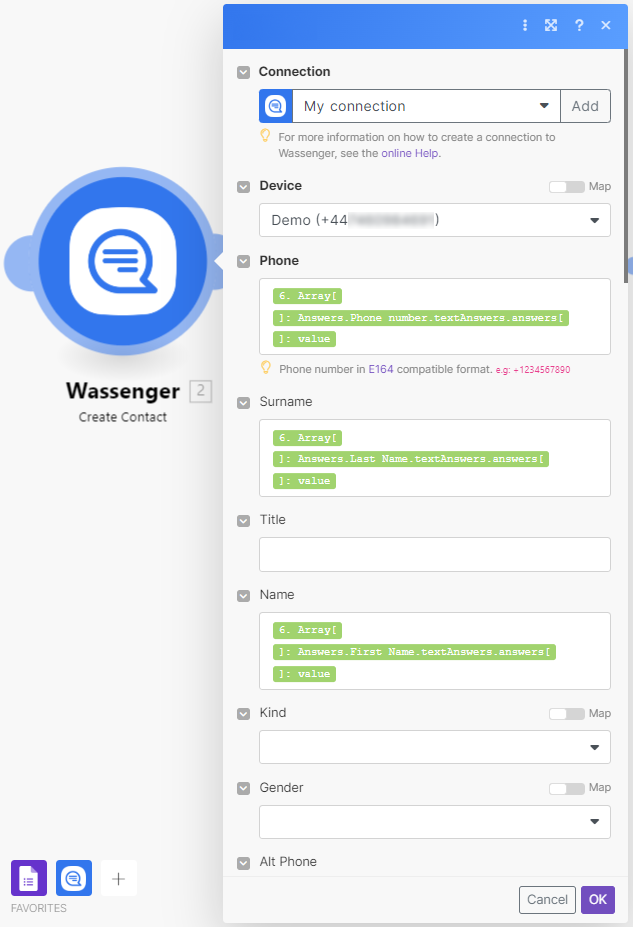Viewport: 633px width, 927px height.
Task: Click the large Wassenger module icon
Action: [123, 261]
